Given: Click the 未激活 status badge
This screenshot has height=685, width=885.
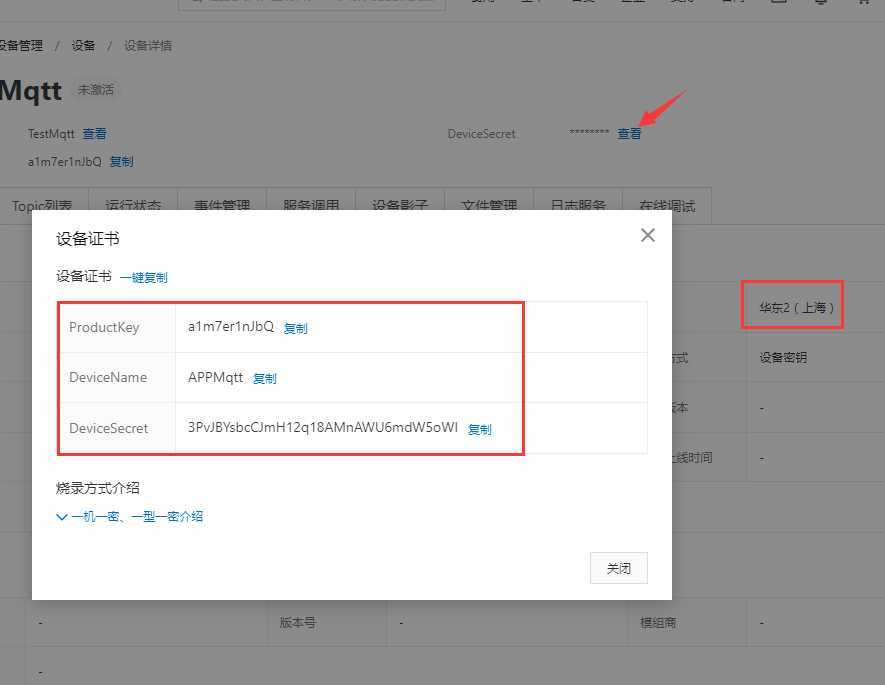Looking at the screenshot, I should click(x=96, y=90).
